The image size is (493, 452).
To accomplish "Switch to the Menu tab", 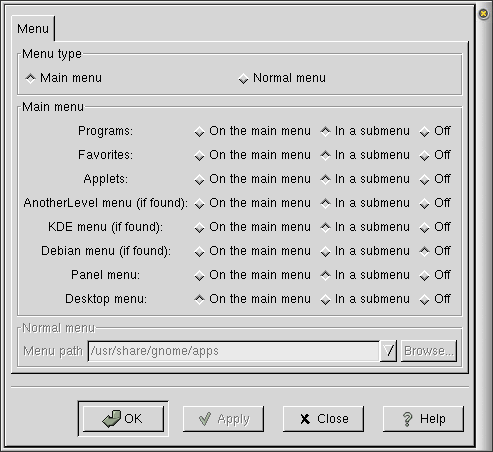I will tap(33, 29).
